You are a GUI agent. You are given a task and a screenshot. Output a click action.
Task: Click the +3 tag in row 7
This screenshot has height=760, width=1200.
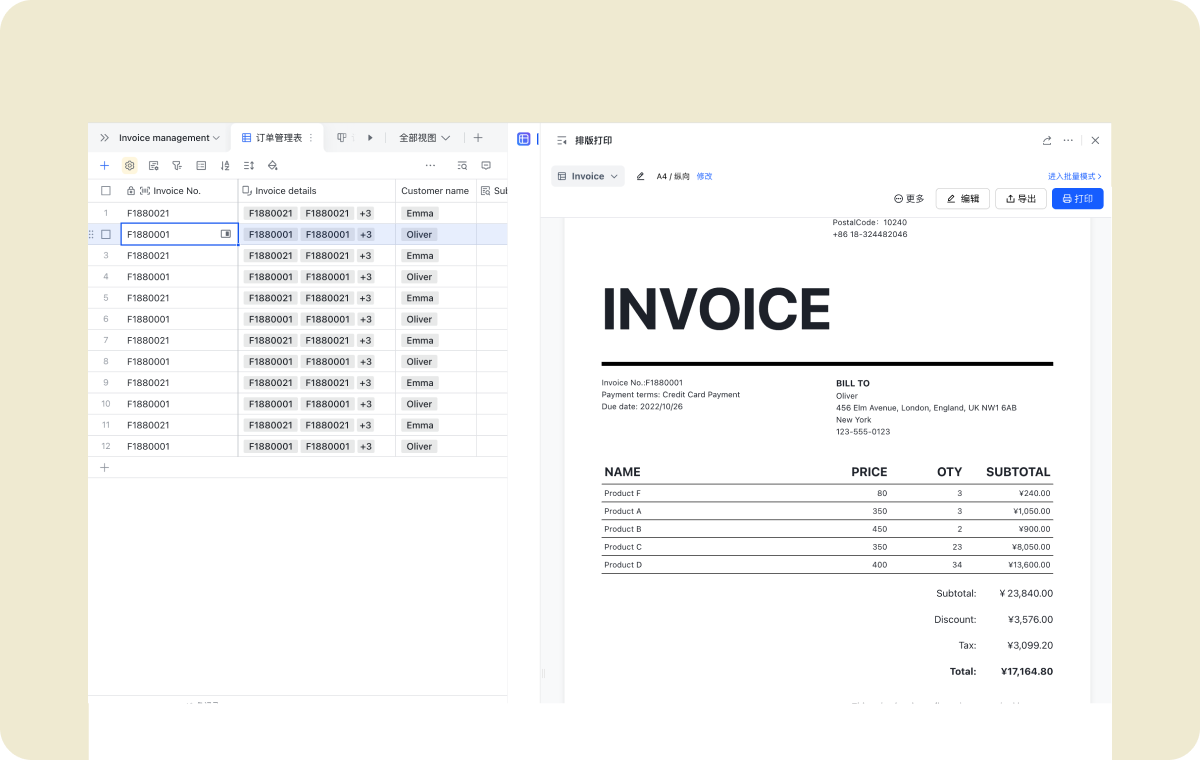pos(365,340)
